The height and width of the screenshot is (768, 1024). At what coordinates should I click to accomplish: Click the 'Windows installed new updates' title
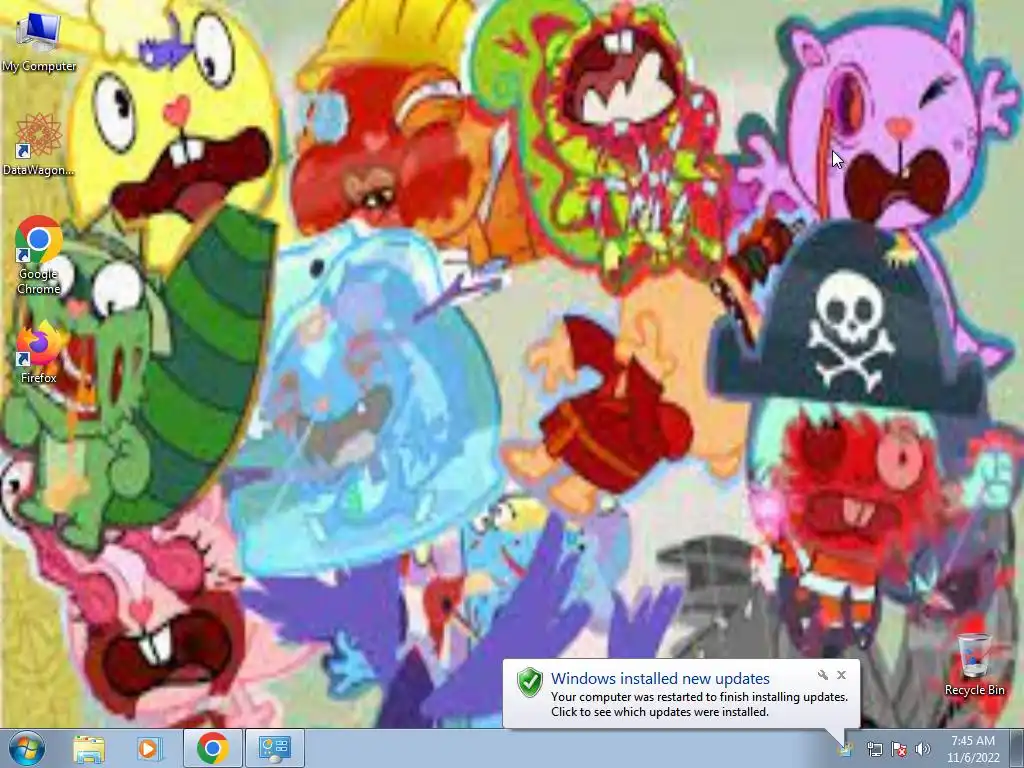[x=660, y=679]
